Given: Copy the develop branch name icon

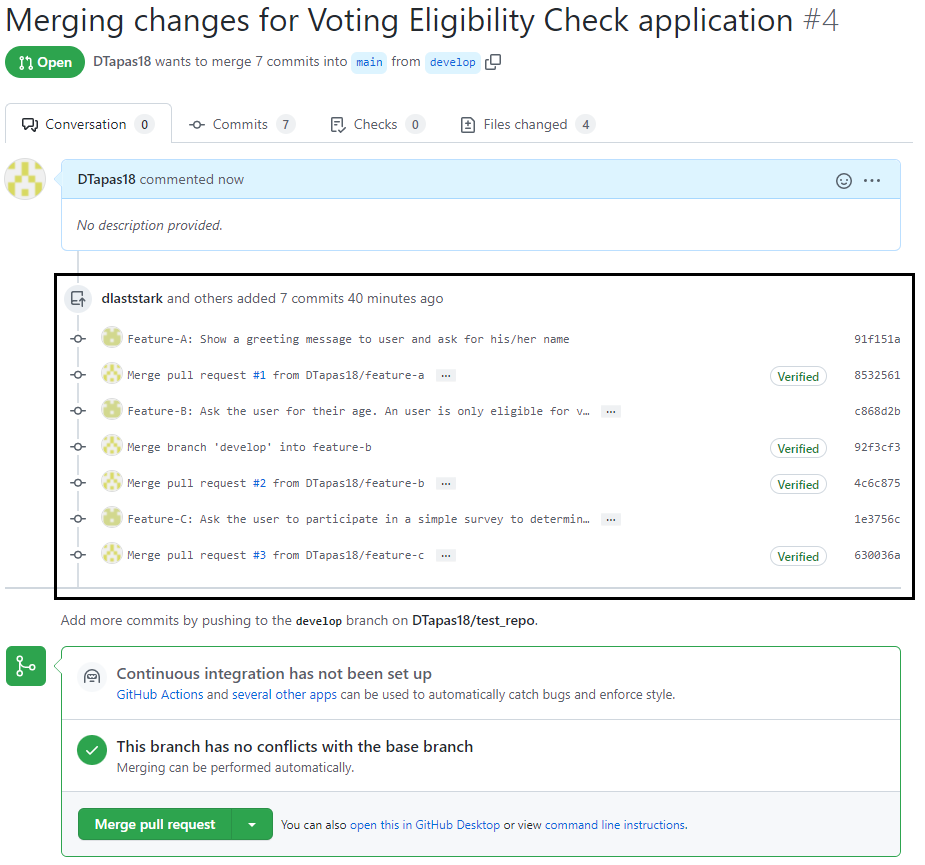Looking at the screenshot, I should 493,62.
